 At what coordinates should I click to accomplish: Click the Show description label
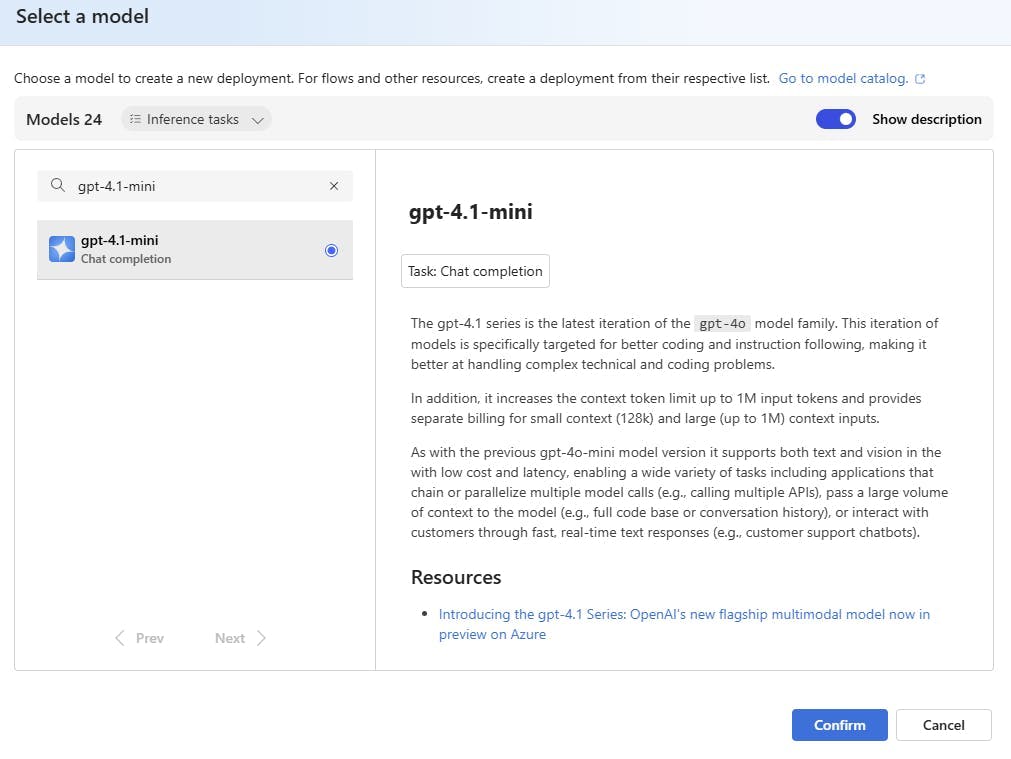927,119
